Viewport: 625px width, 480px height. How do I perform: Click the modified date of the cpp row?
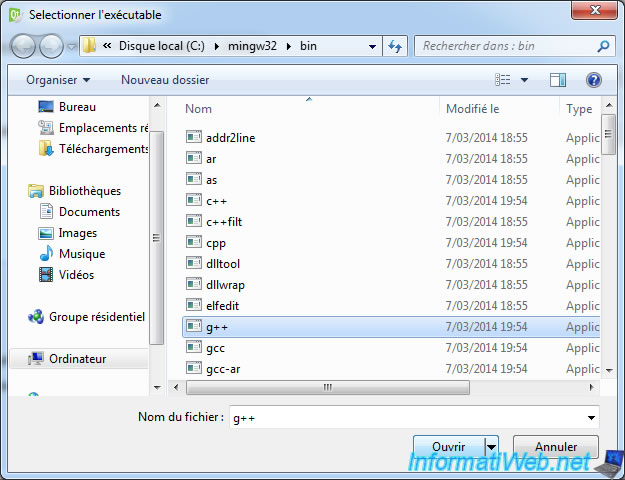click(486, 242)
